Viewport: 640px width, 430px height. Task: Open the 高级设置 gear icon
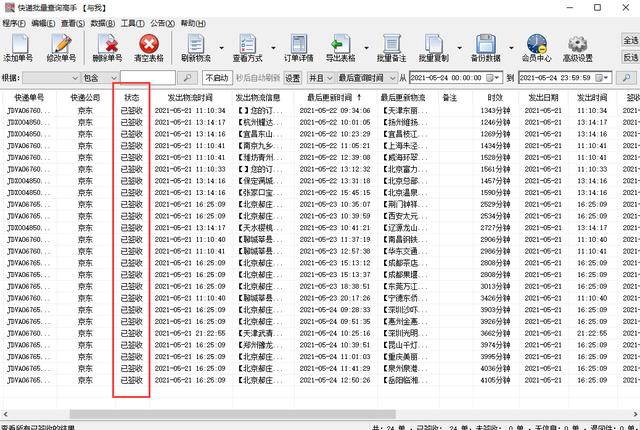point(578,48)
